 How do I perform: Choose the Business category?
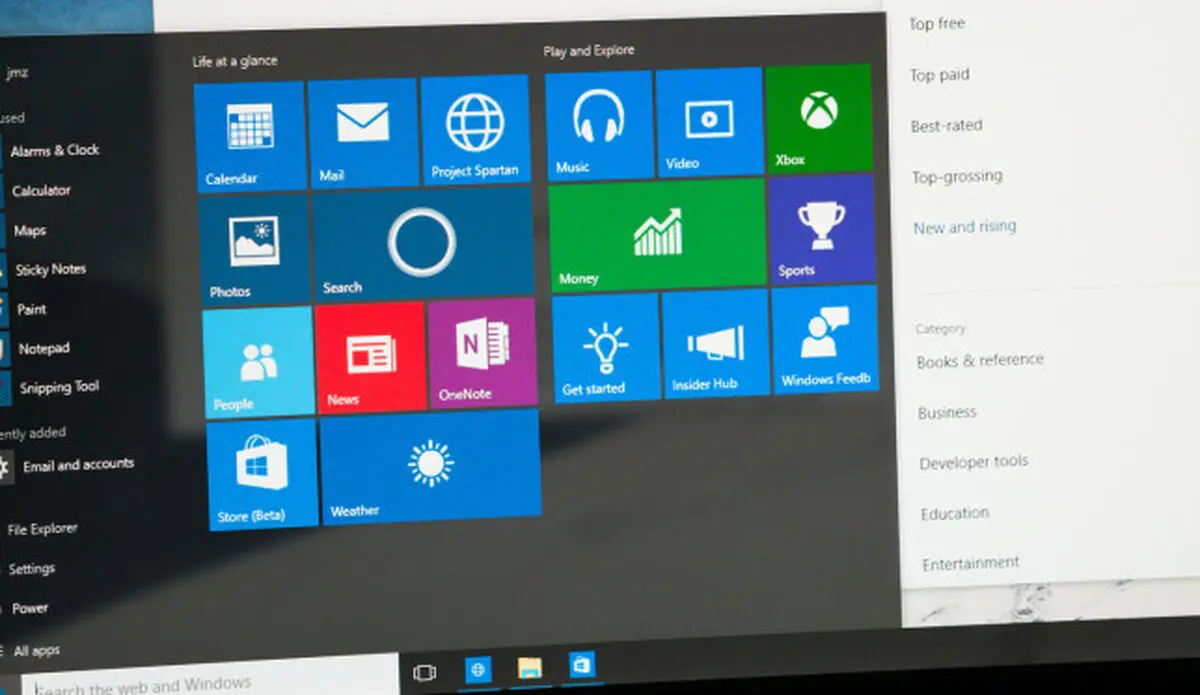click(x=947, y=412)
